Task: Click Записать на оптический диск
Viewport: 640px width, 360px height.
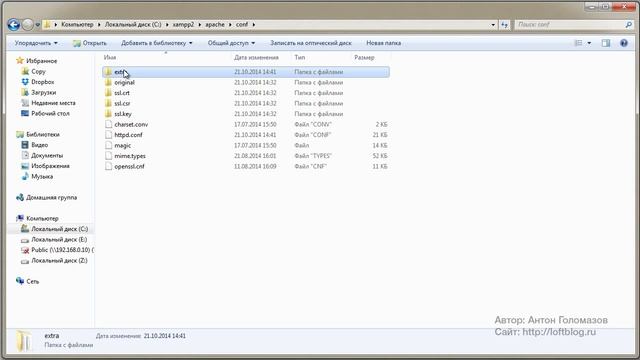Action: [311, 43]
